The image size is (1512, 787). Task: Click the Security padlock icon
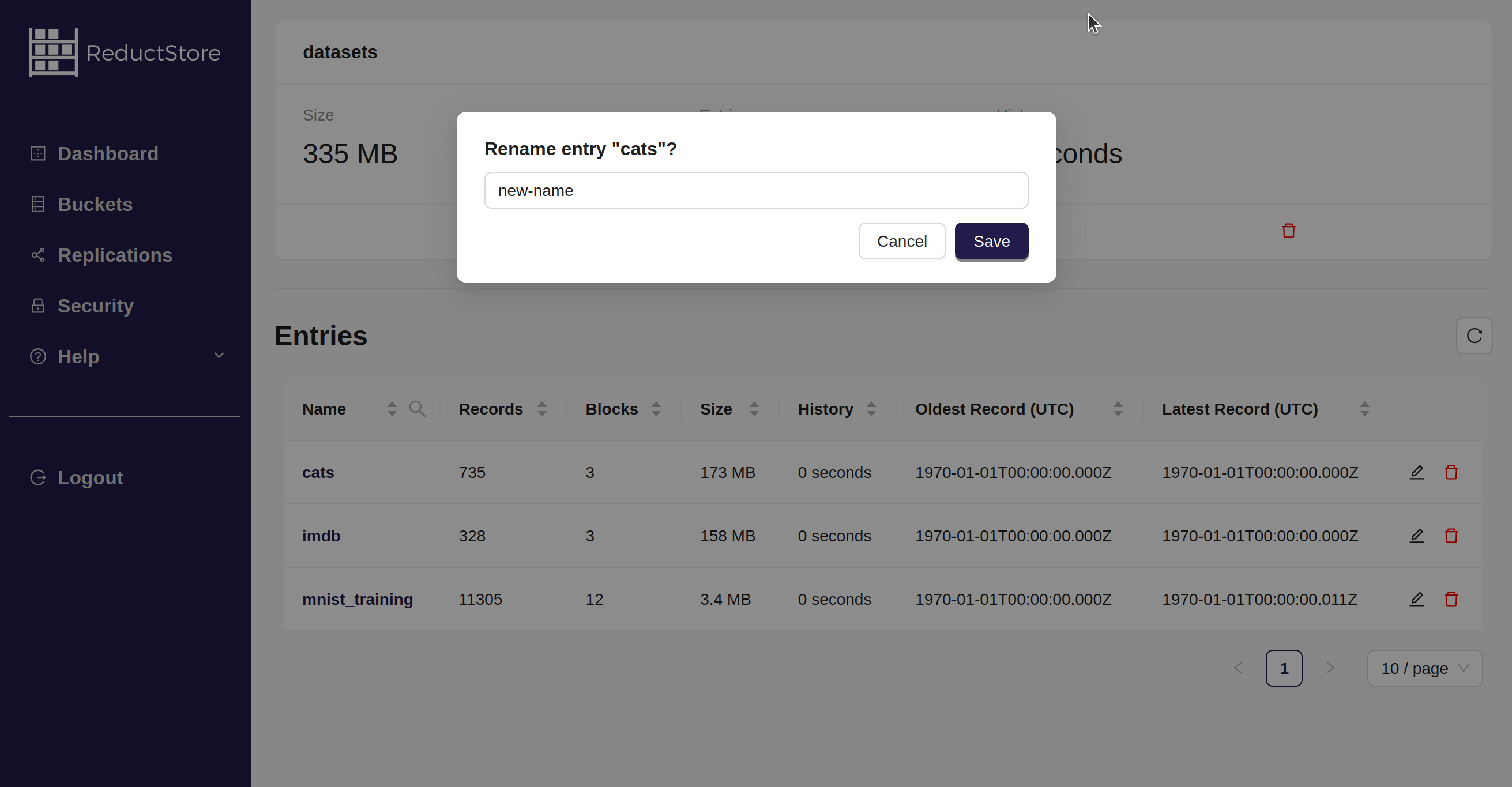click(x=38, y=305)
